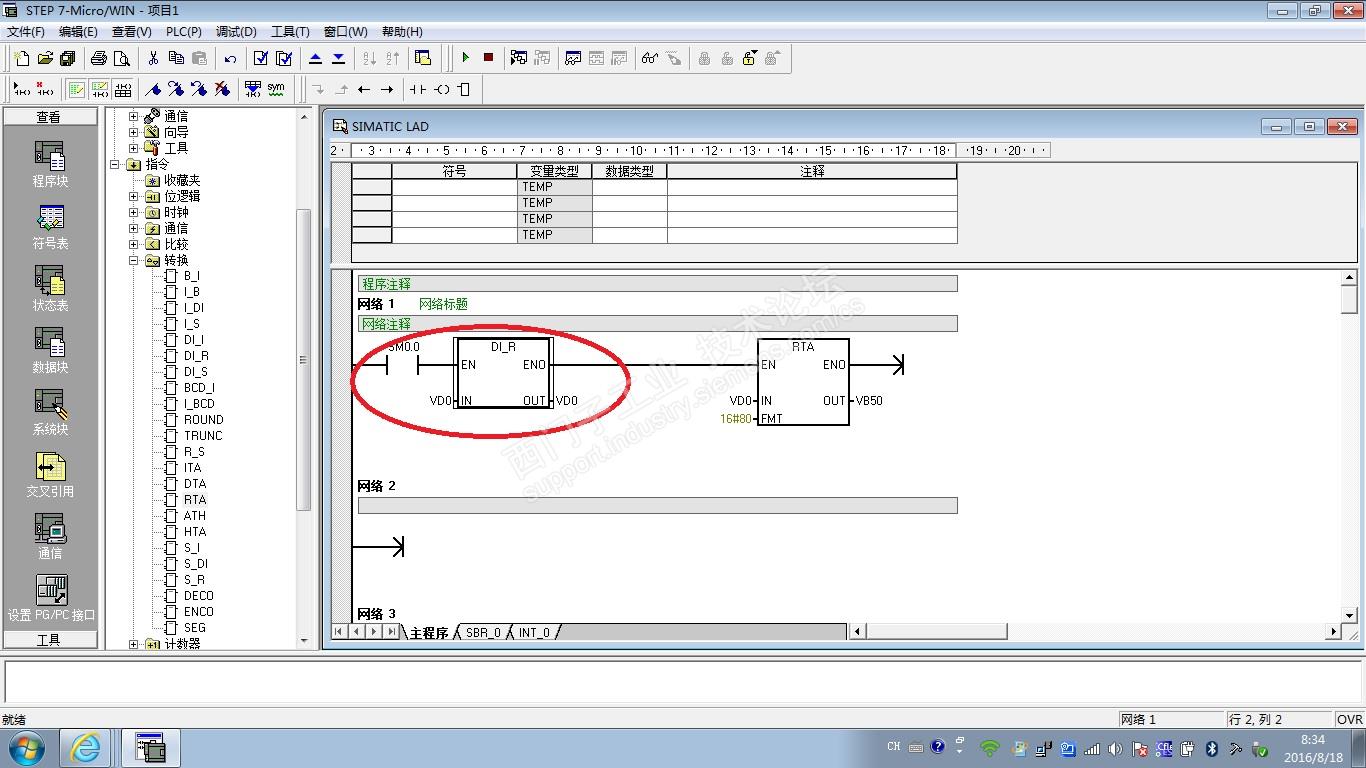
Task: Click the Download blue down-arrow icon
Action: coord(338,58)
